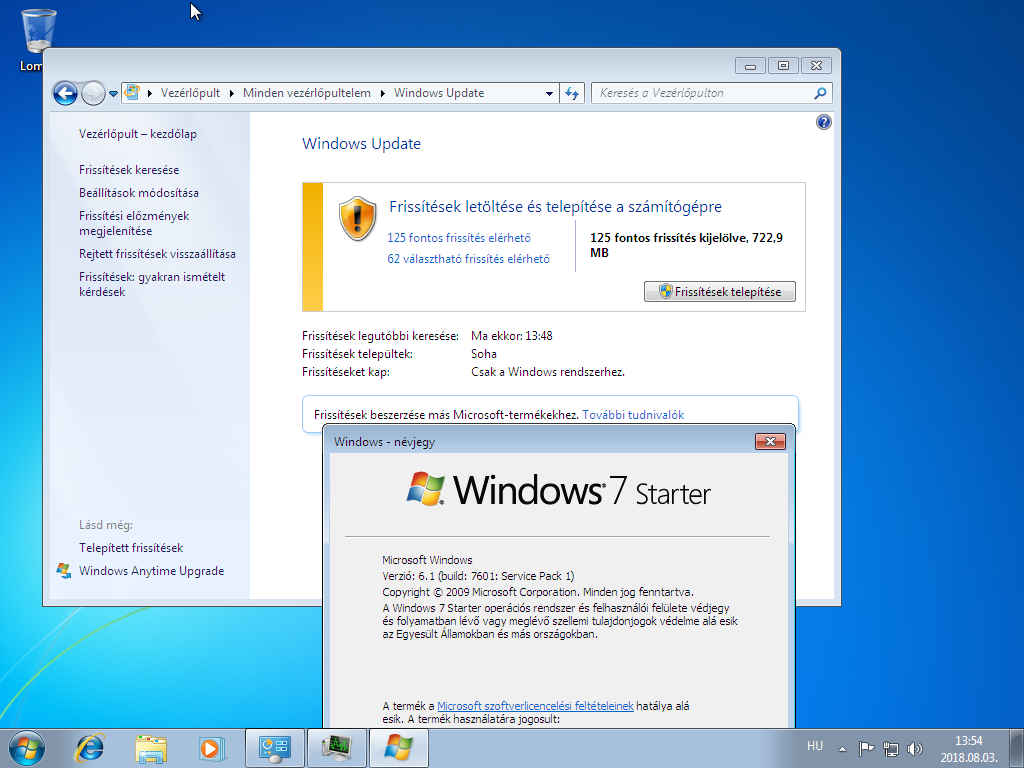The height and width of the screenshot is (768, 1024).
Task: Open Microsoft szoftverlicencelési feltételeinek link
Action: click(x=535, y=706)
